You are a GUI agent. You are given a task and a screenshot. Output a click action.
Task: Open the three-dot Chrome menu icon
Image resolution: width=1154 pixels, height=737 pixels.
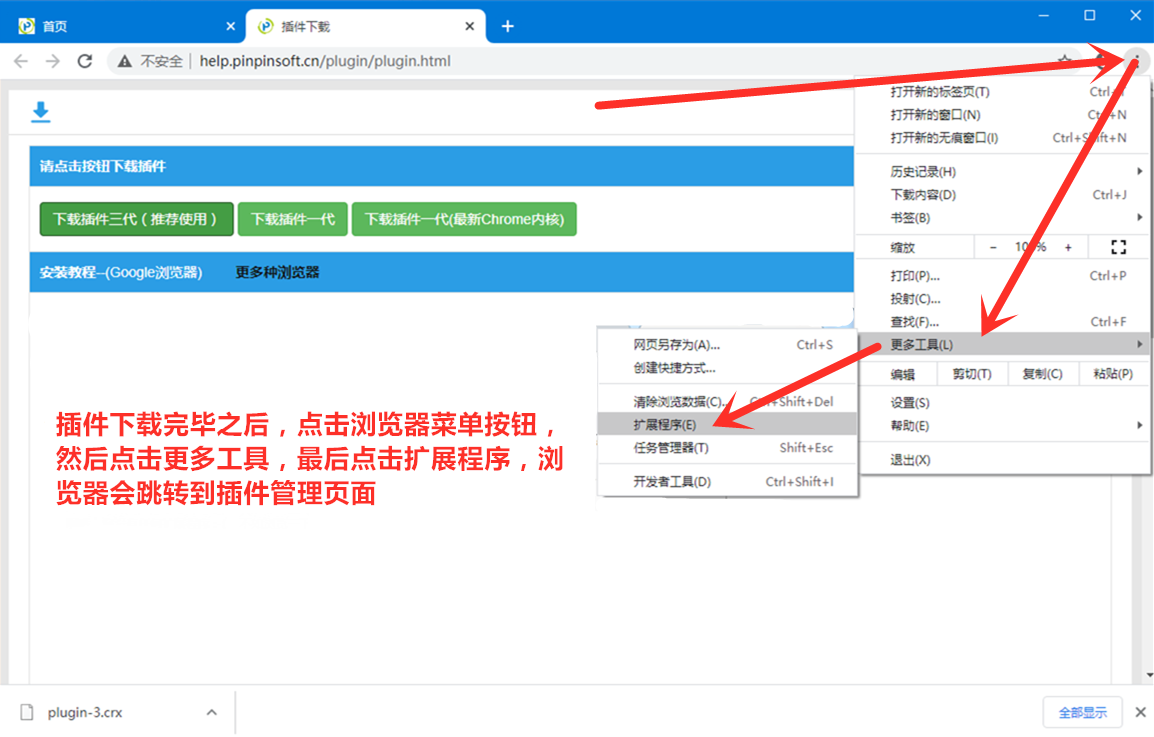click(1135, 61)
